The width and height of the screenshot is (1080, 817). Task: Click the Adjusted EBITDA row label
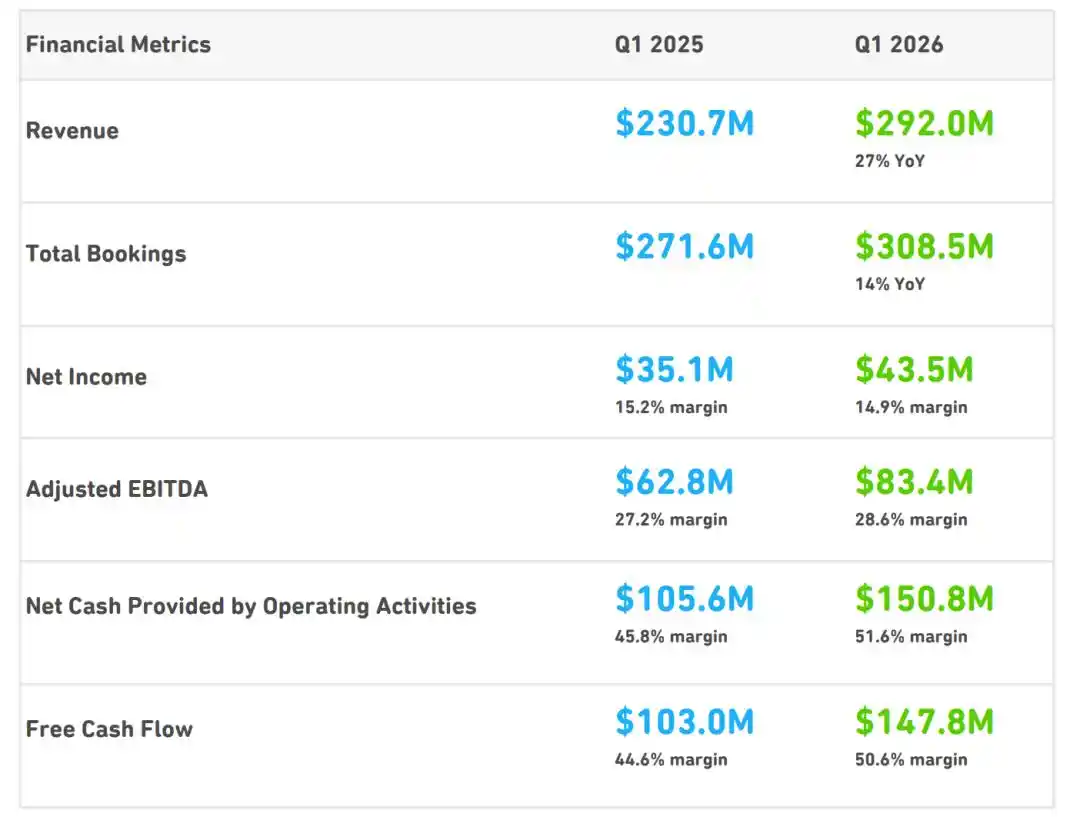coord(117,489)
